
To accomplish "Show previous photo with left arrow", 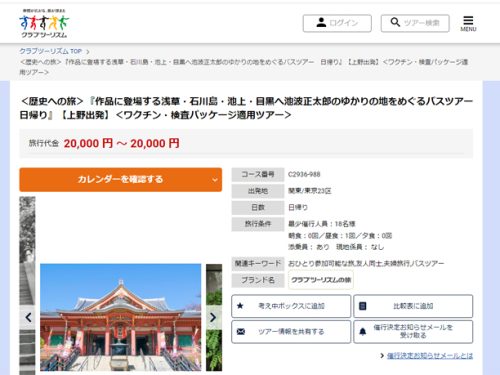I will click(x=28, y=317).
